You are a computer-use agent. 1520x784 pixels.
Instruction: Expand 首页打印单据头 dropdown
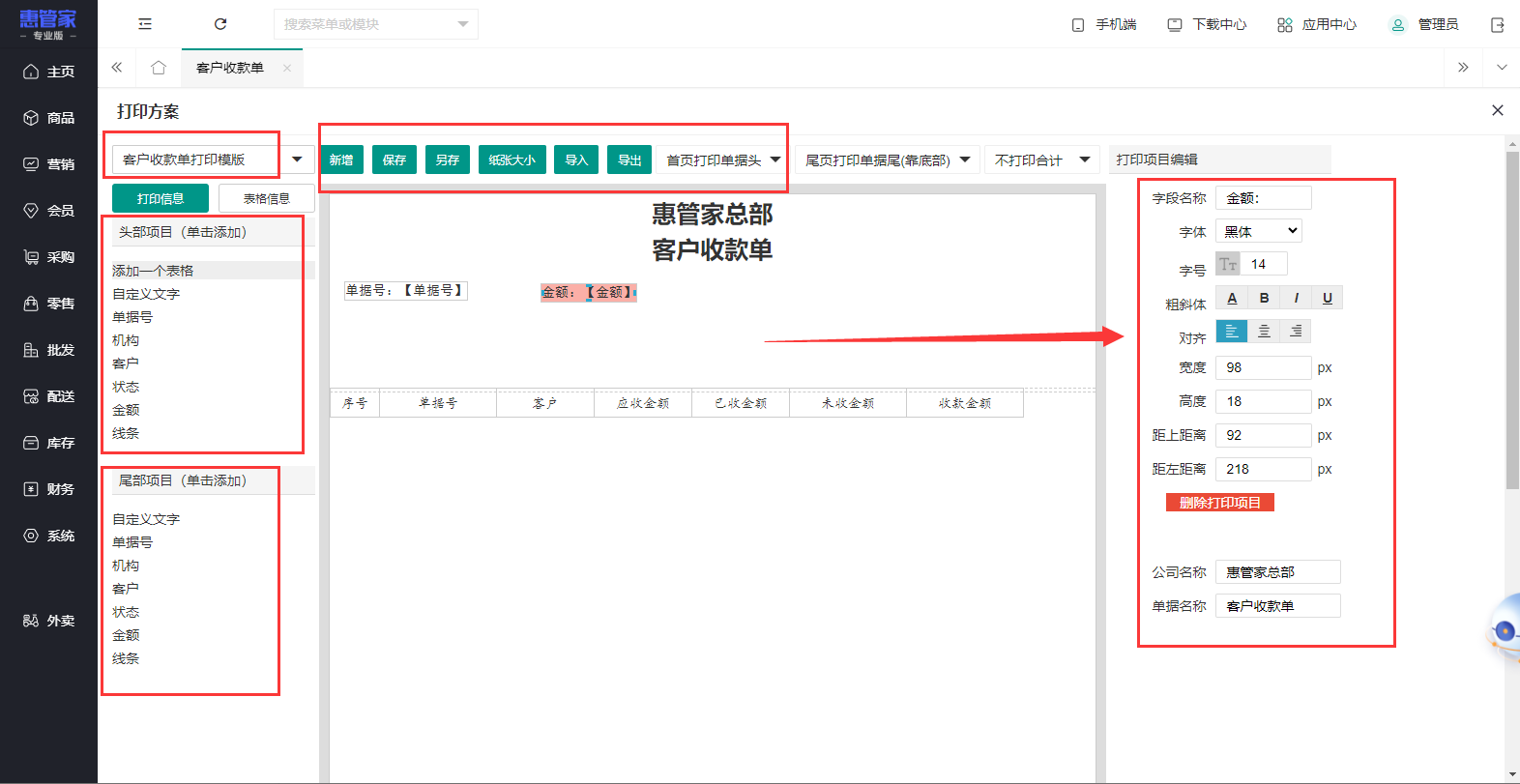click(x=723, y=160)
